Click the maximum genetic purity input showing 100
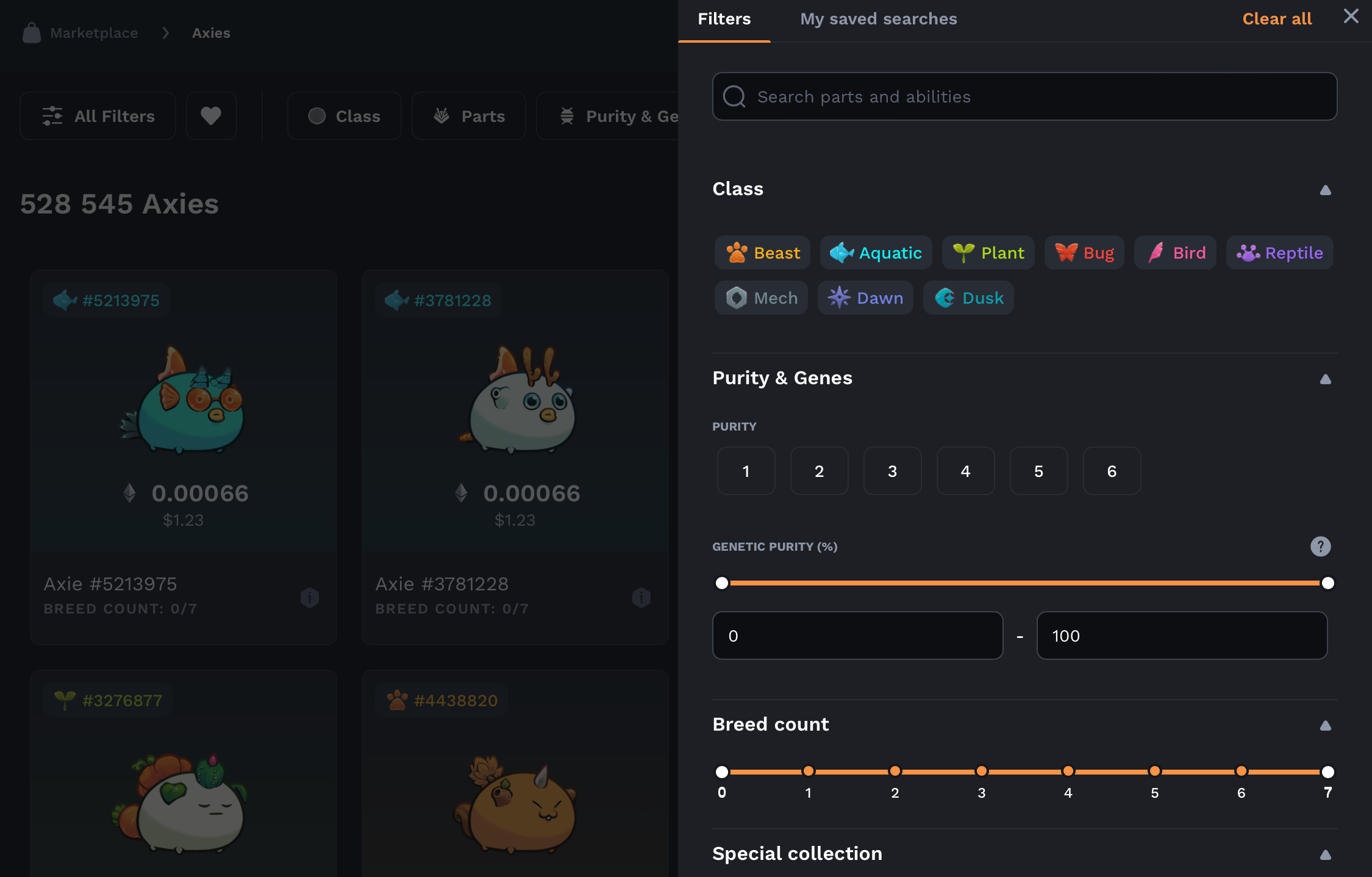Viewport: 1372px width, 877px height. click(1182, 635)
